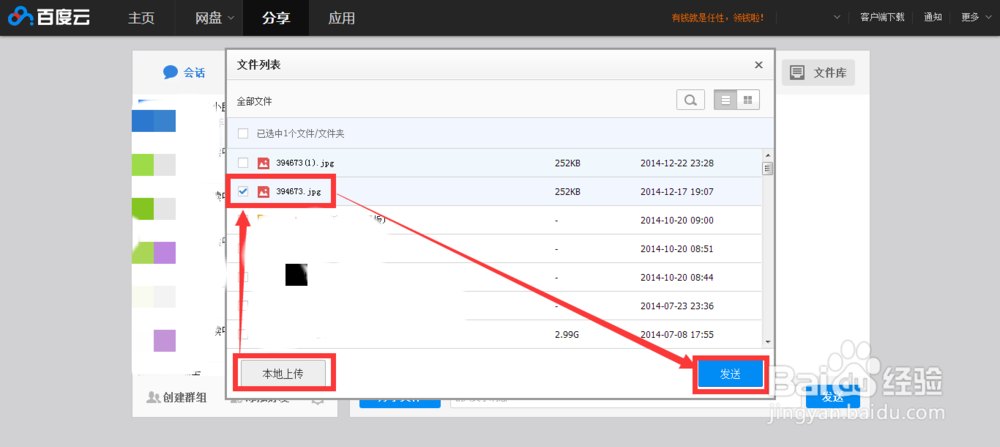Click the date 2014-10-20 09:00

coord(677,220)
